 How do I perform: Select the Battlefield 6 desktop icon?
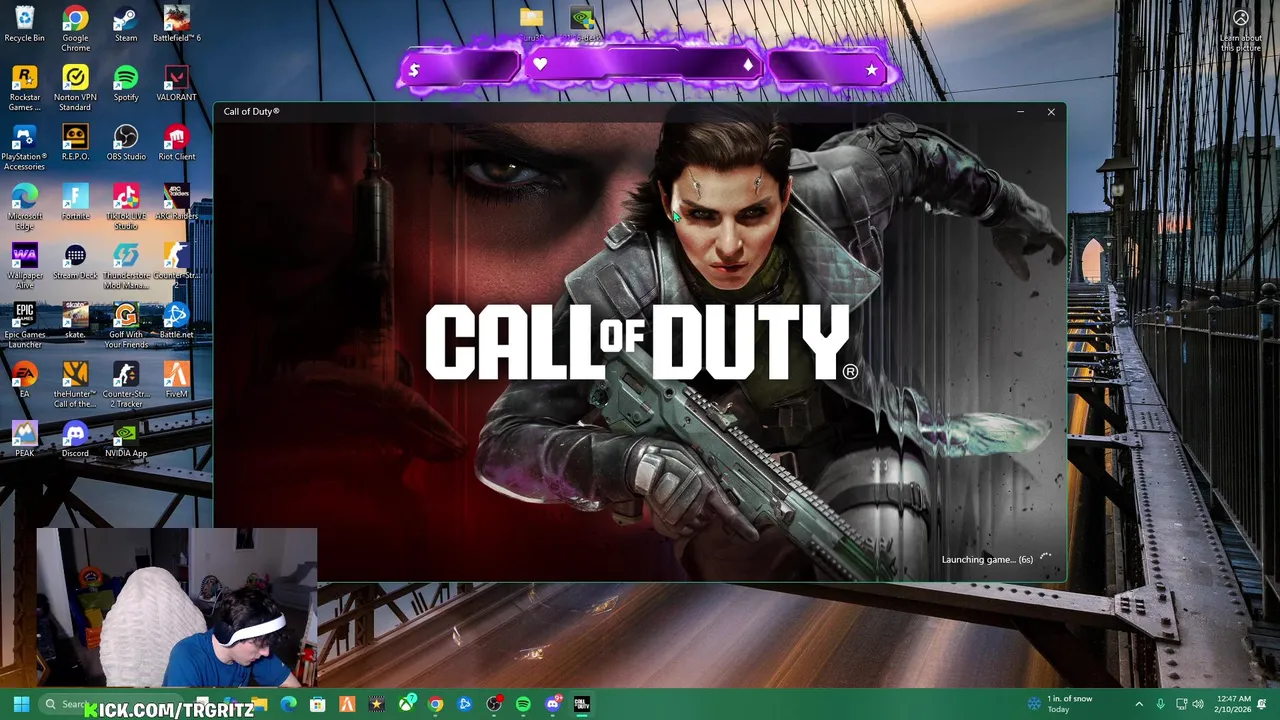pyautogui.click(x=177, y=25)
